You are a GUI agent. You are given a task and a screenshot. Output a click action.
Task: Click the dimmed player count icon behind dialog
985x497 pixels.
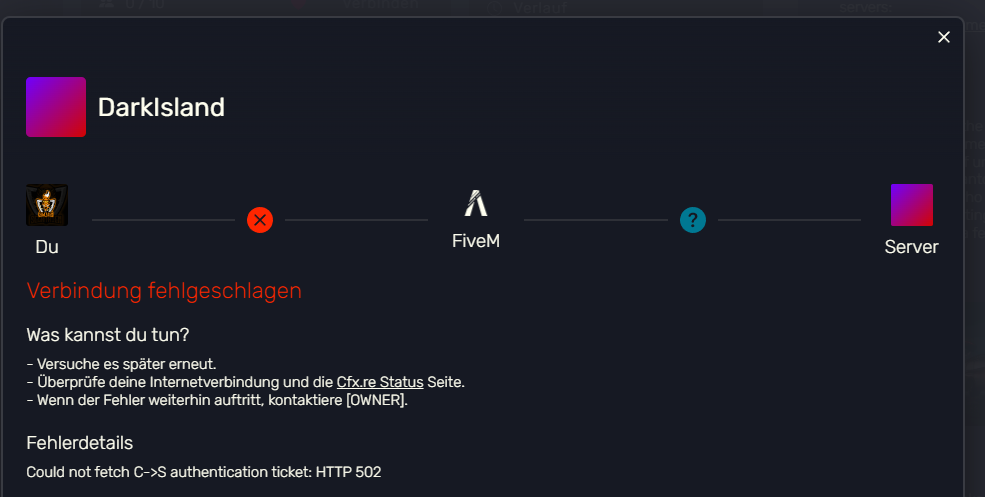pos(107,3)
